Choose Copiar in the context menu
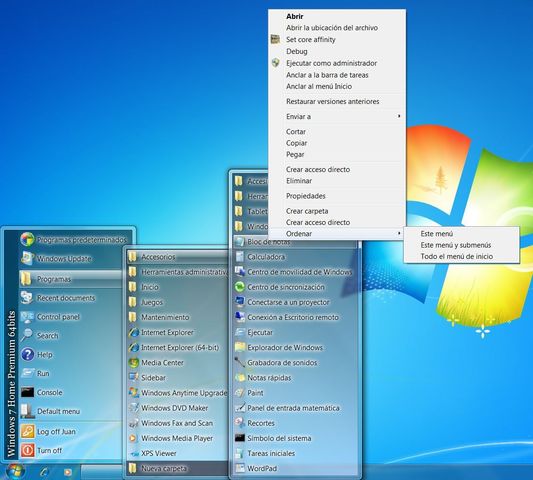 [x=337, y=143]
